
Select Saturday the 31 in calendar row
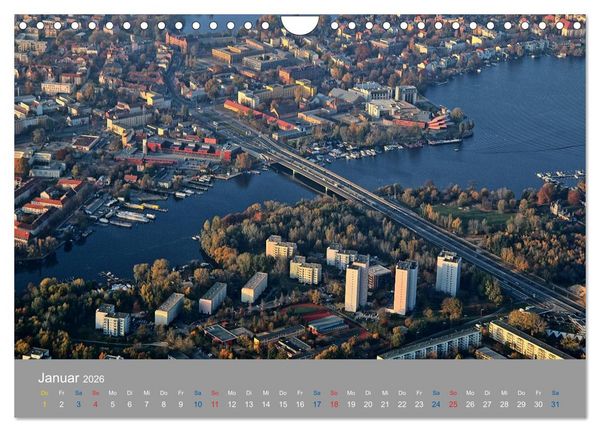click(x=555, y=404)
